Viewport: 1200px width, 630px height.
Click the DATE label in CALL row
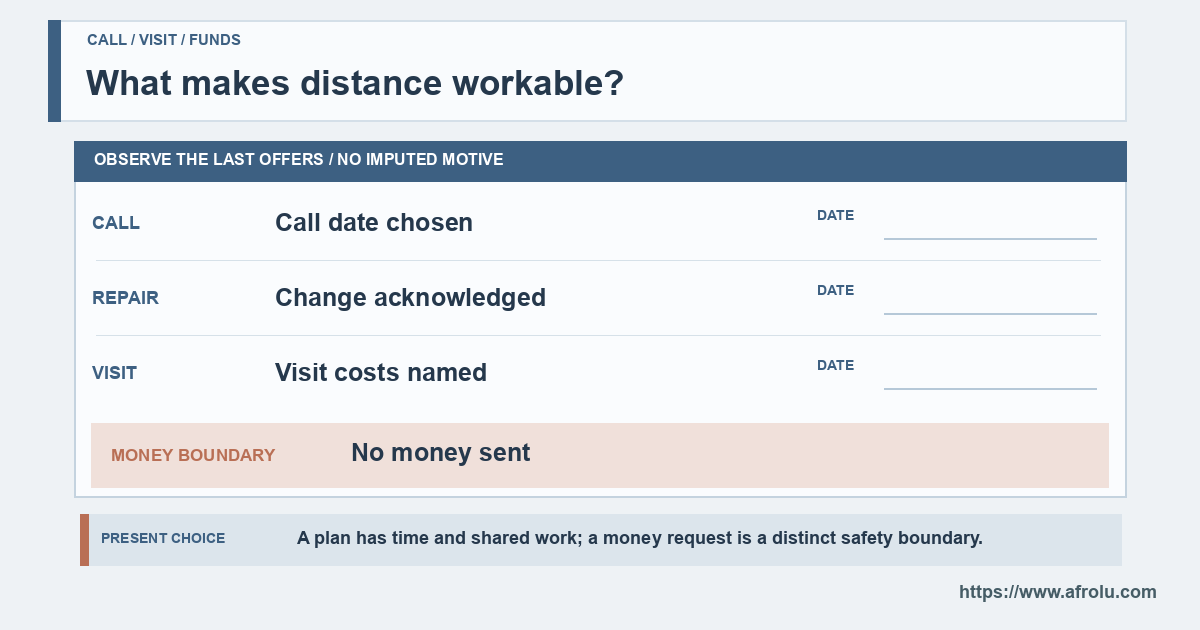click(835, 215)
